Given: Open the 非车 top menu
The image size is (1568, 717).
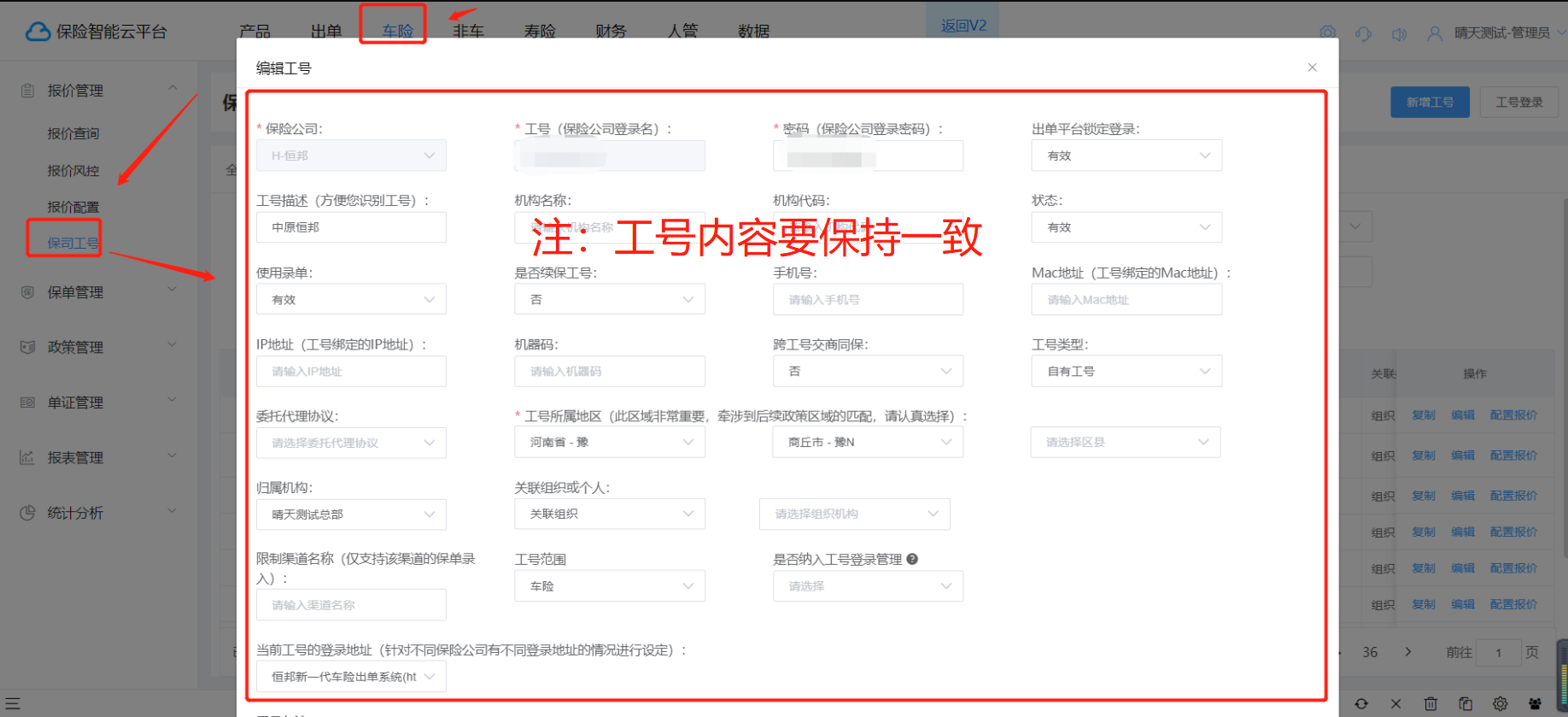Looking at the screenshot, I should (x=469, y=32).
